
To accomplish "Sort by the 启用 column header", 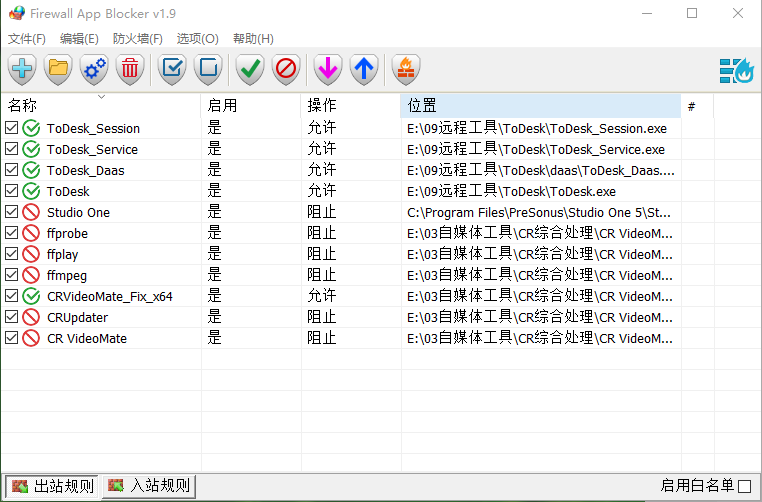I will pyautogui.click(x=251, y=105).
